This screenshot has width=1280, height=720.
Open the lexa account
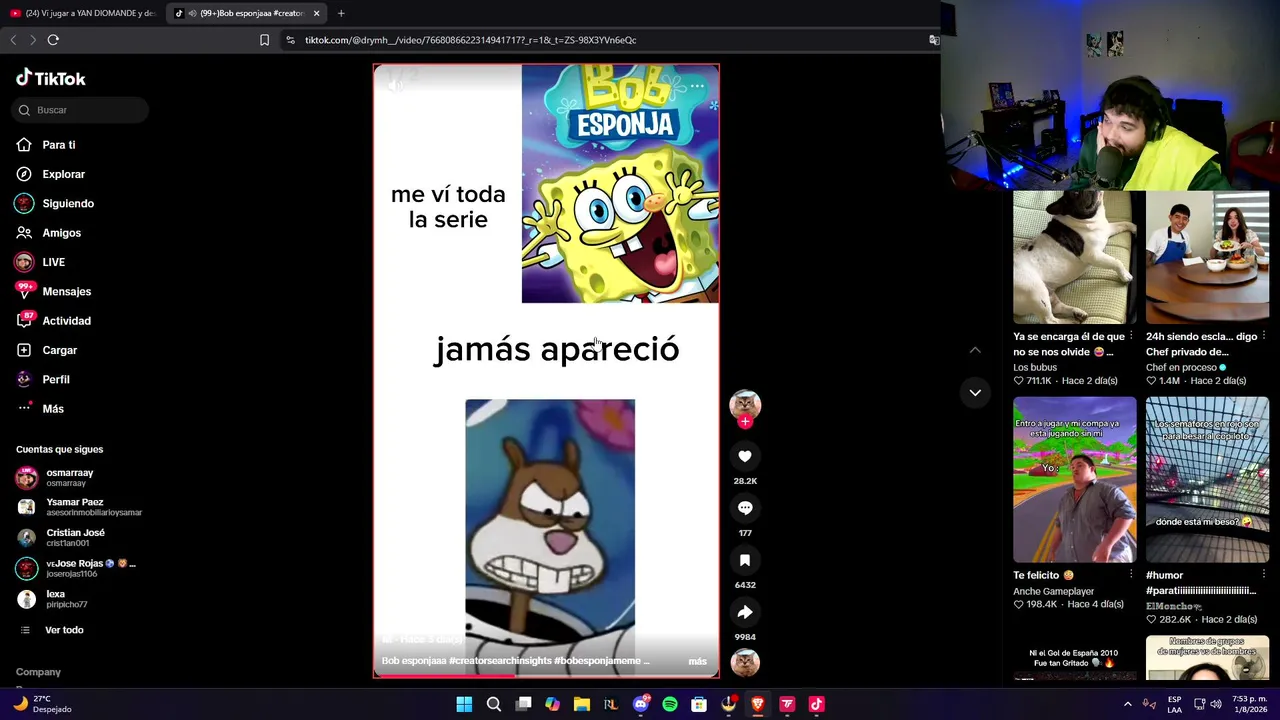52,599
